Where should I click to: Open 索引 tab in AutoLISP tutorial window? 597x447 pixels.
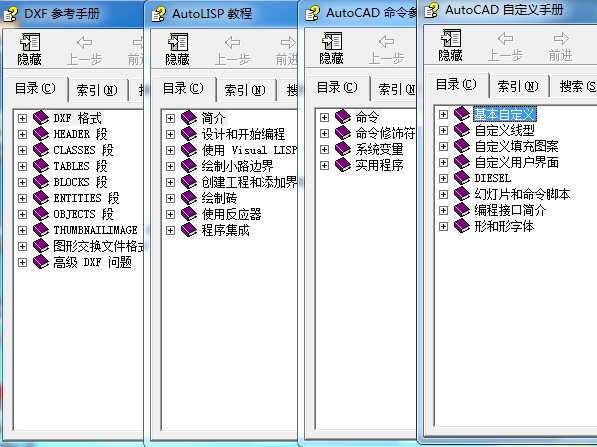click(245, 90)
